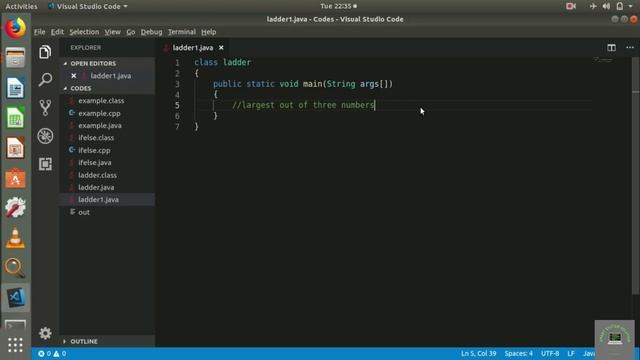The height and width of the screenshot is (360, 640).
Task: Show errors count in status bar
Action: point(44,353)
